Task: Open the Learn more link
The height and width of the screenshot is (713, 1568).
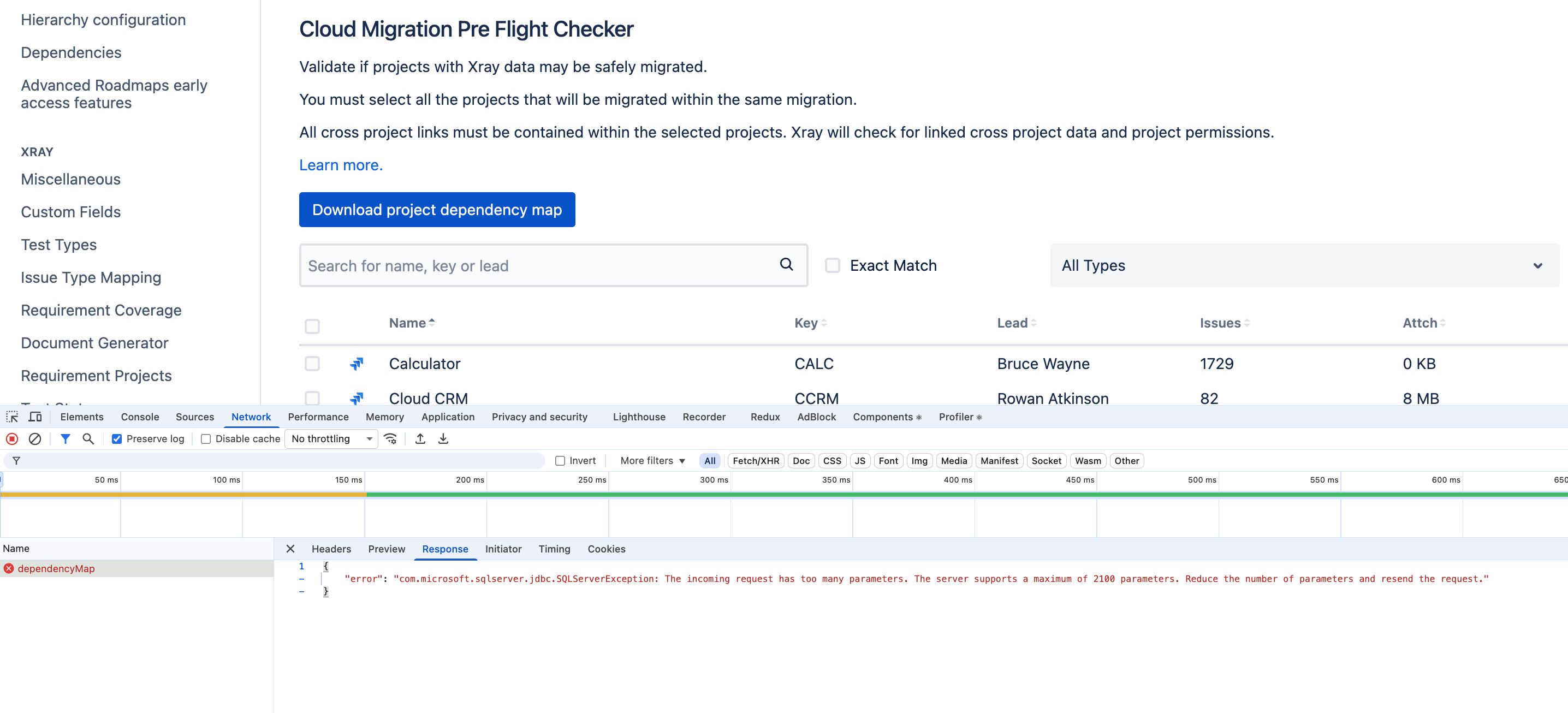Action: point(341,165)
